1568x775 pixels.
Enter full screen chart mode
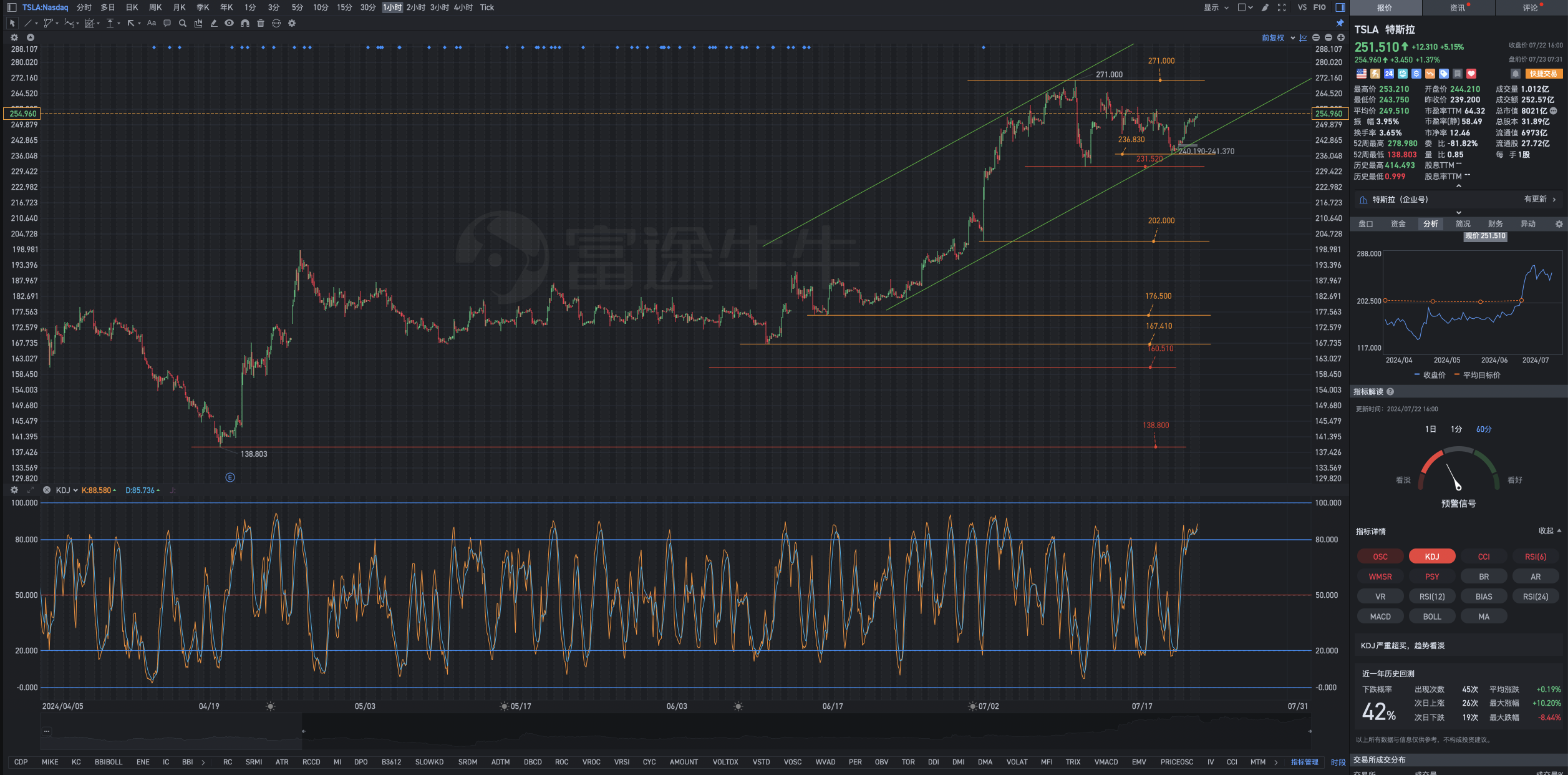(x=1282, y=7)
